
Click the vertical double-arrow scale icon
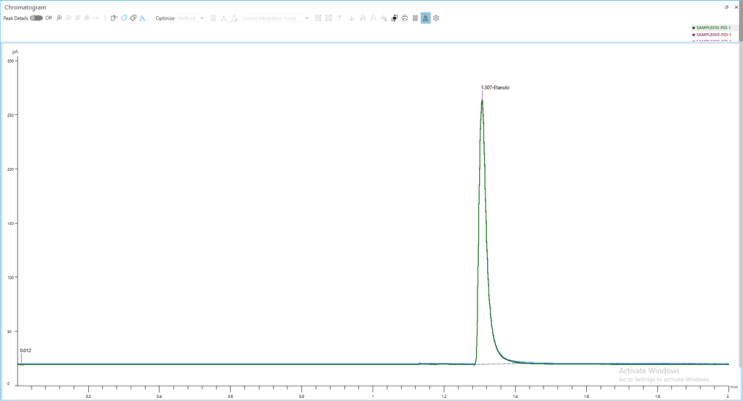click(105, 18)
